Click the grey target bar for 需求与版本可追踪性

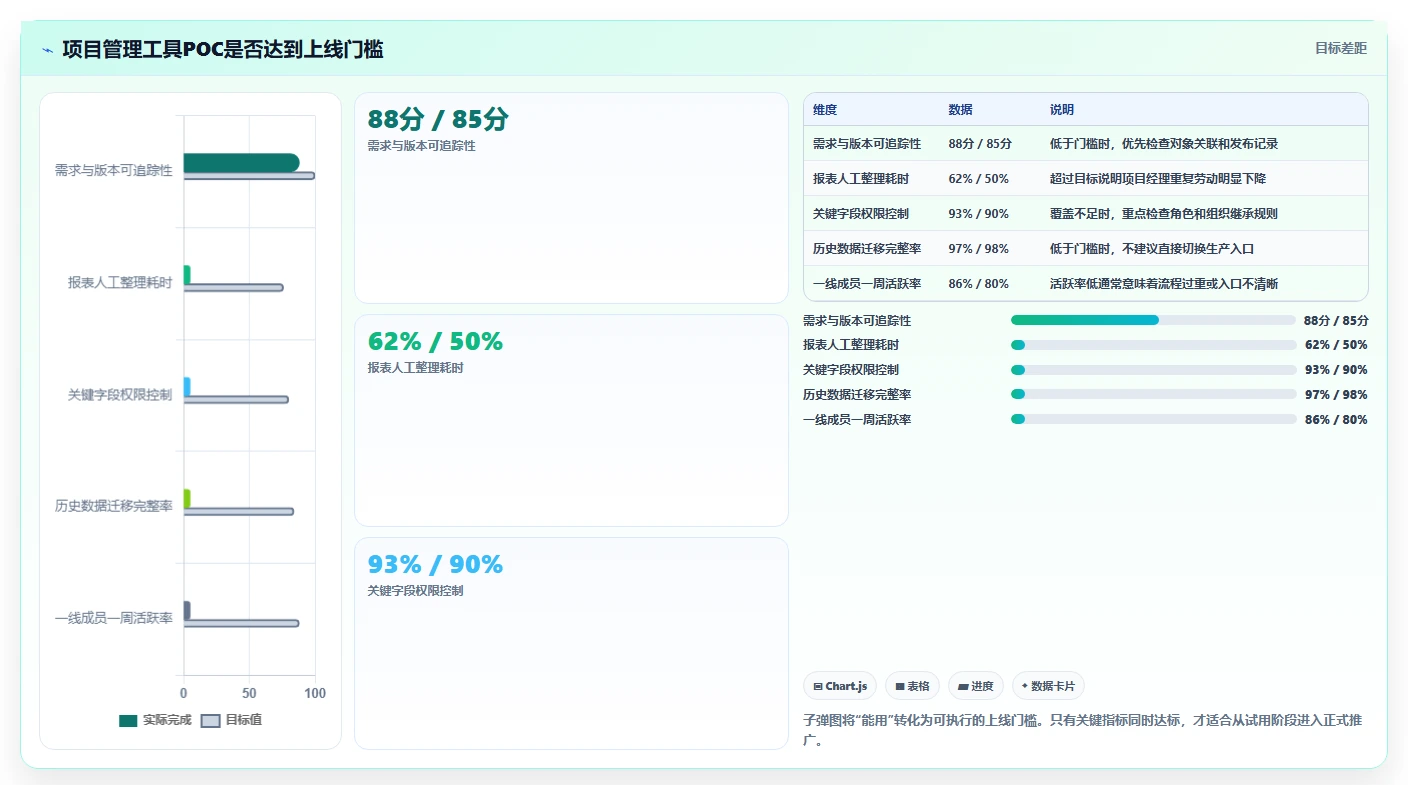pos(249,176)
